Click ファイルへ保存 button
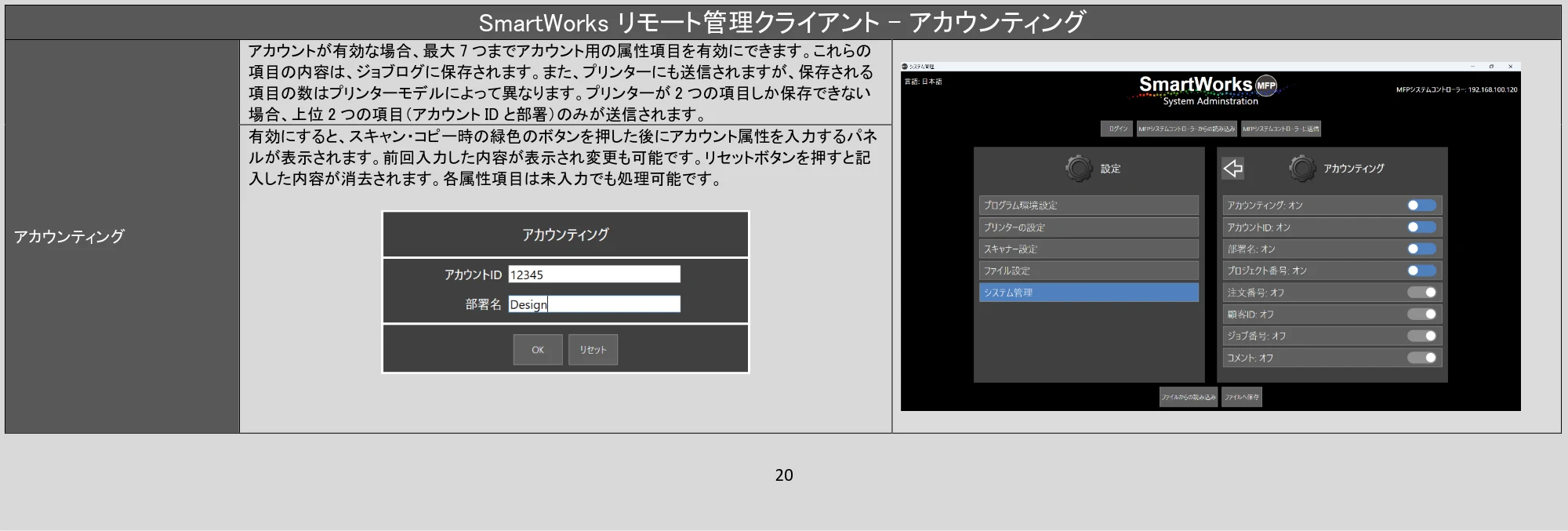 click(1242, 397)
